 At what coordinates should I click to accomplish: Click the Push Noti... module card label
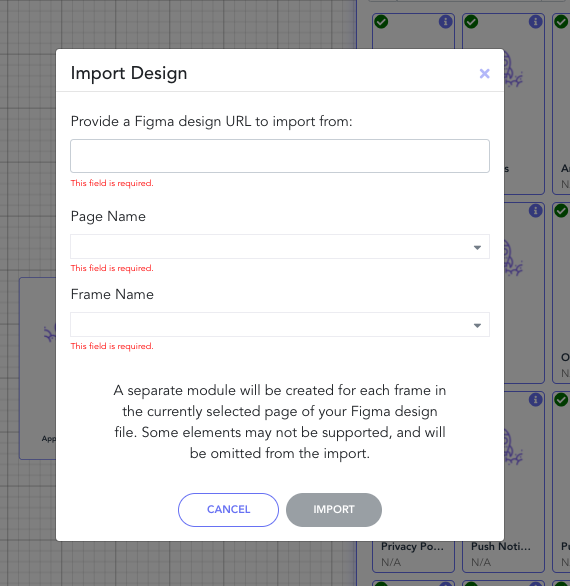click(501, 546)
